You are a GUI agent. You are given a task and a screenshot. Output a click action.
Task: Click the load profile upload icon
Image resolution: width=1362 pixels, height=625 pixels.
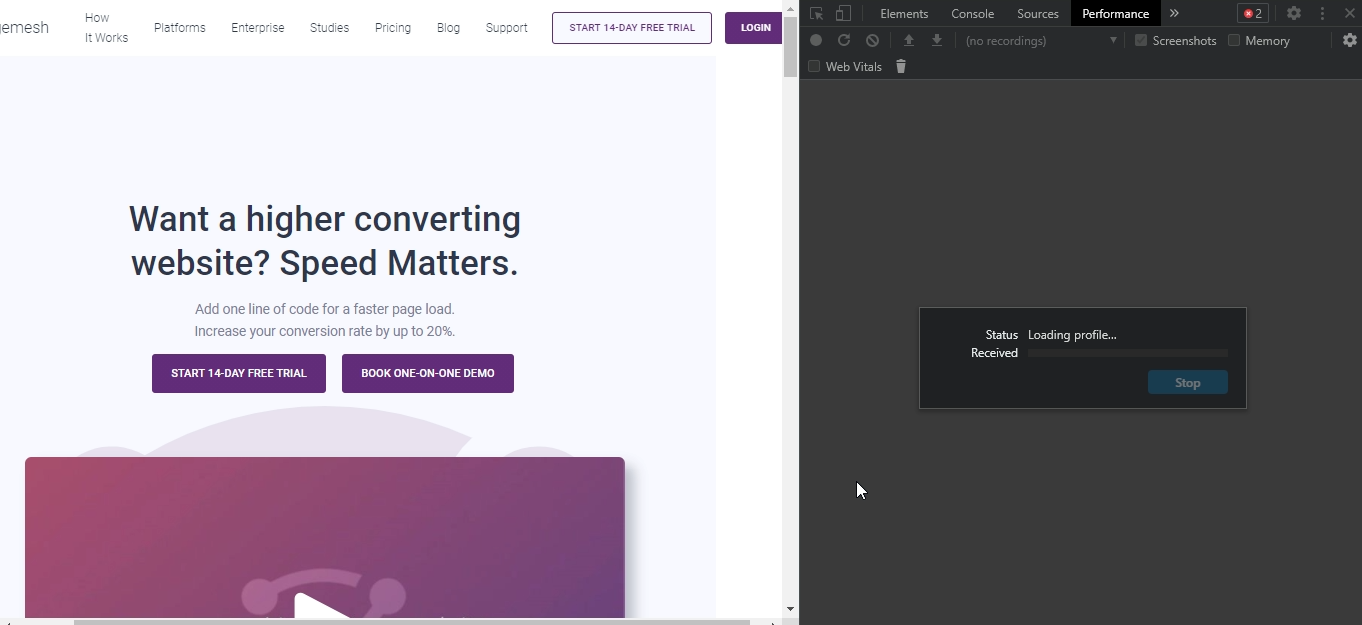tap(909, 40)
